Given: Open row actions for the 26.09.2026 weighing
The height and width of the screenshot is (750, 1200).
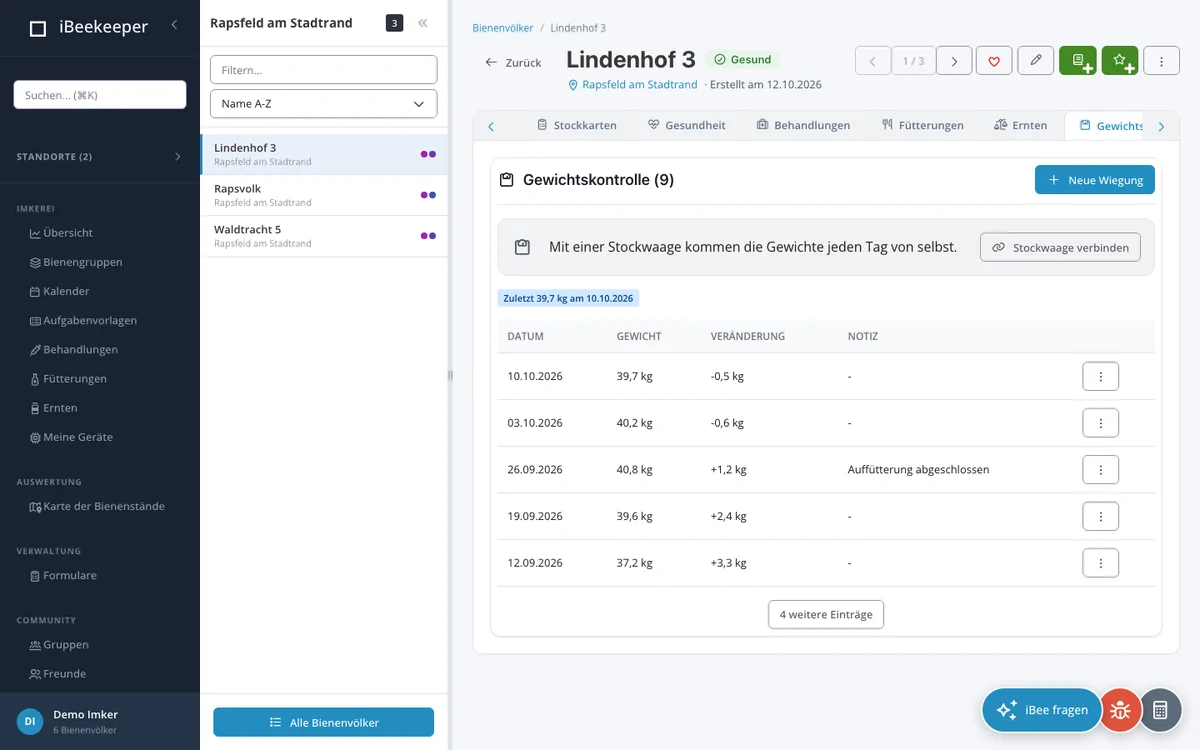Looking at the screenshot, I should tap(1100, 470).
